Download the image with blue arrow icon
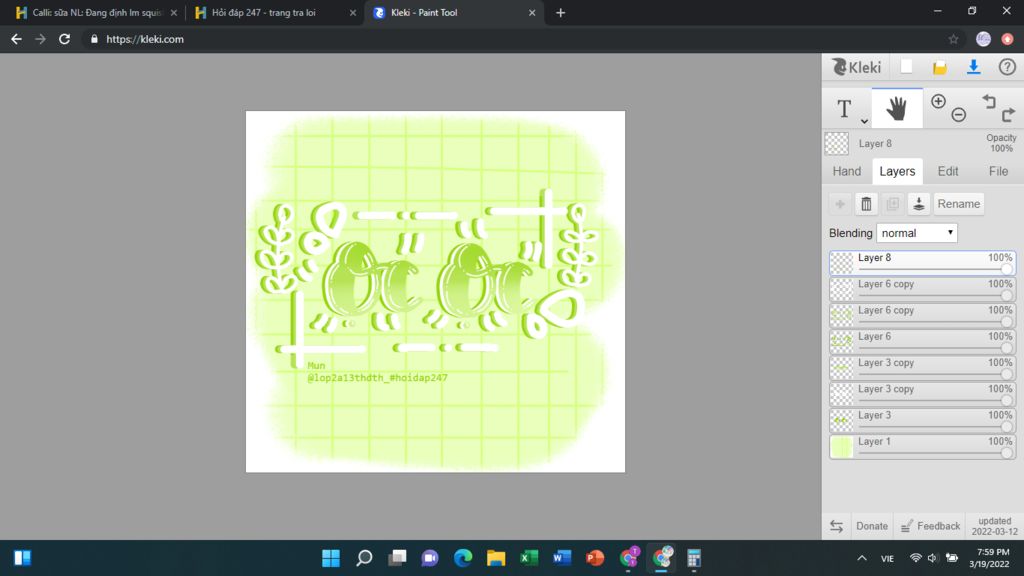 coord(974,67)
